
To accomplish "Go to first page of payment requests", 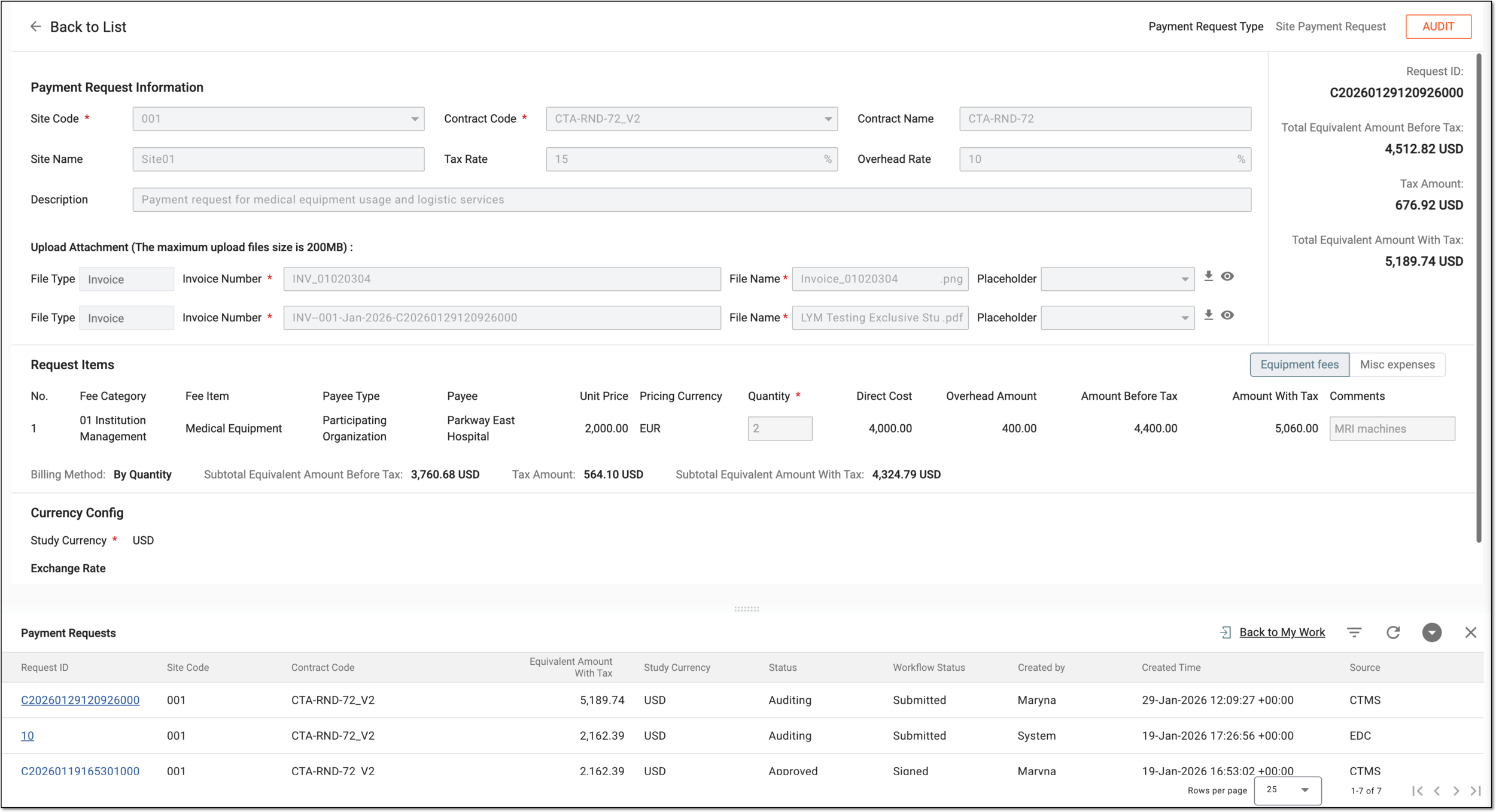I will [1417, 791].
